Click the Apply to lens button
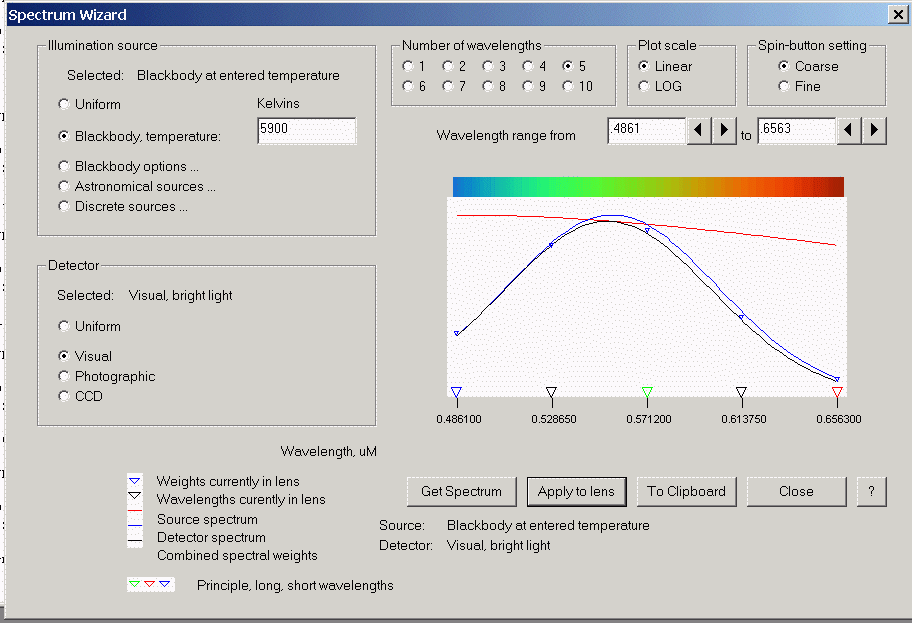The image size is (912, 623). [577, 491]
